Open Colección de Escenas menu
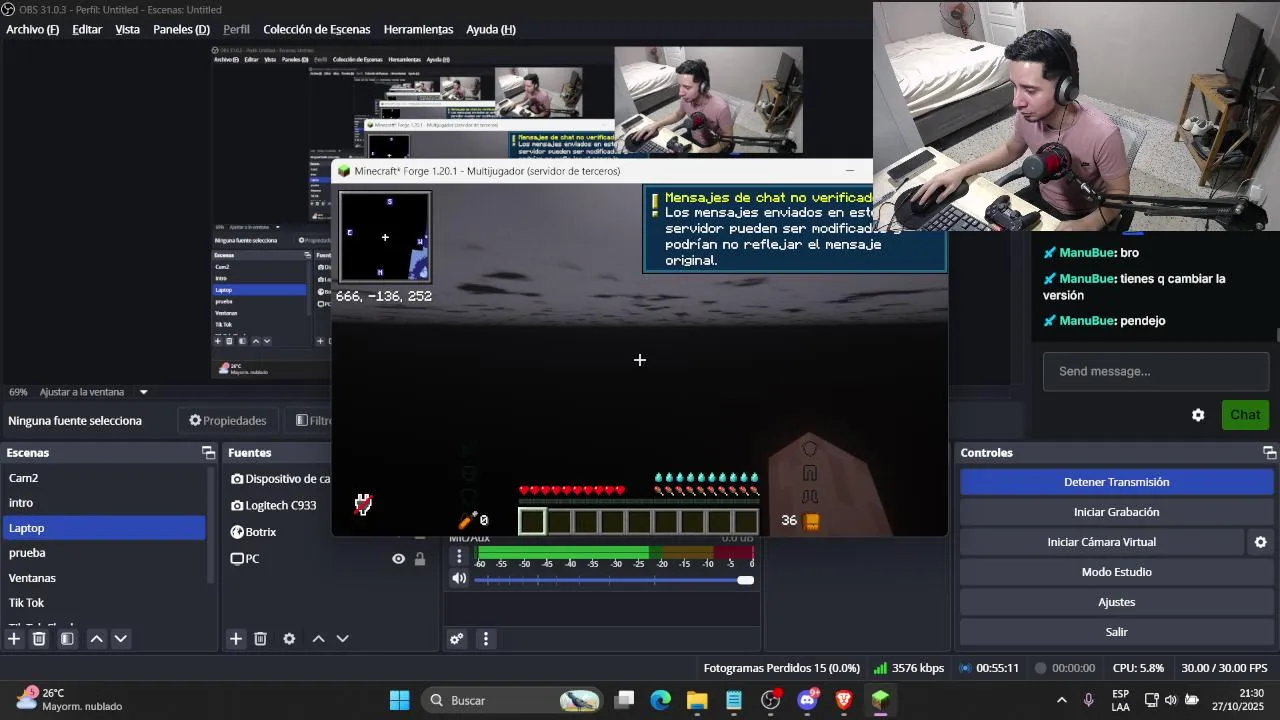The width and height of the screenshot is (1280, 720). click(317, 29)
